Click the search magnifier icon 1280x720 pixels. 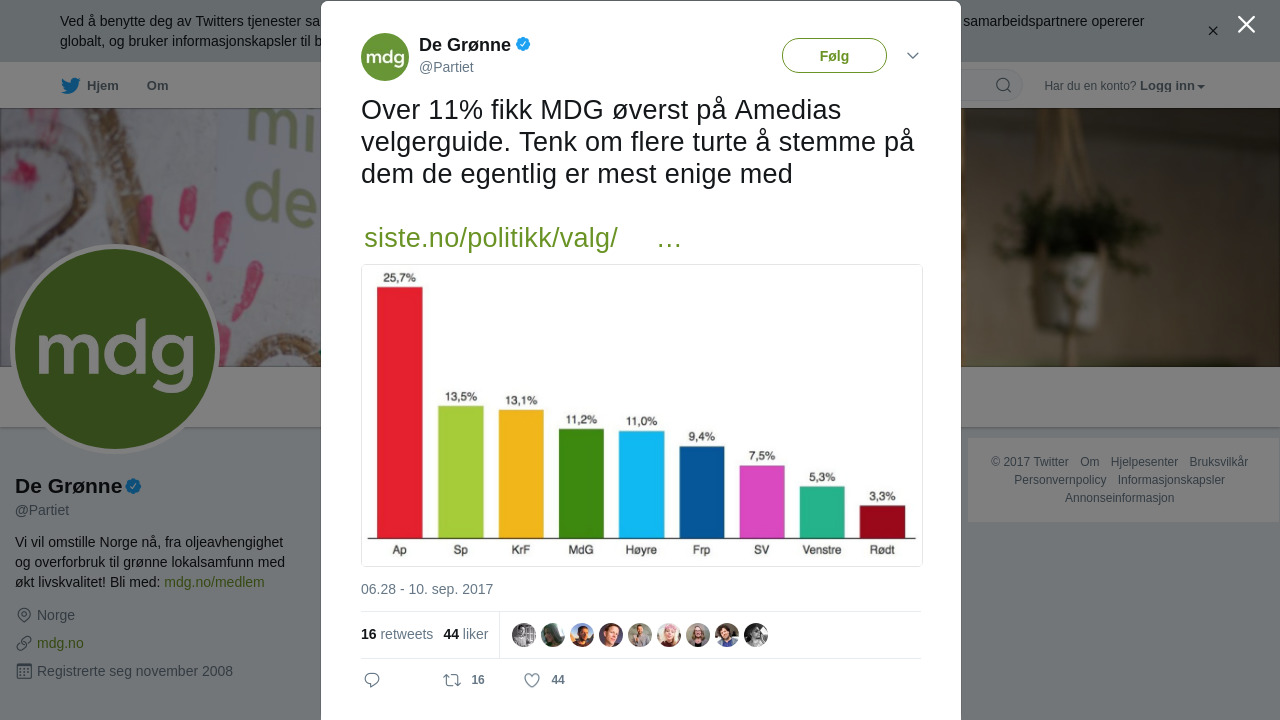(1003, 85)
